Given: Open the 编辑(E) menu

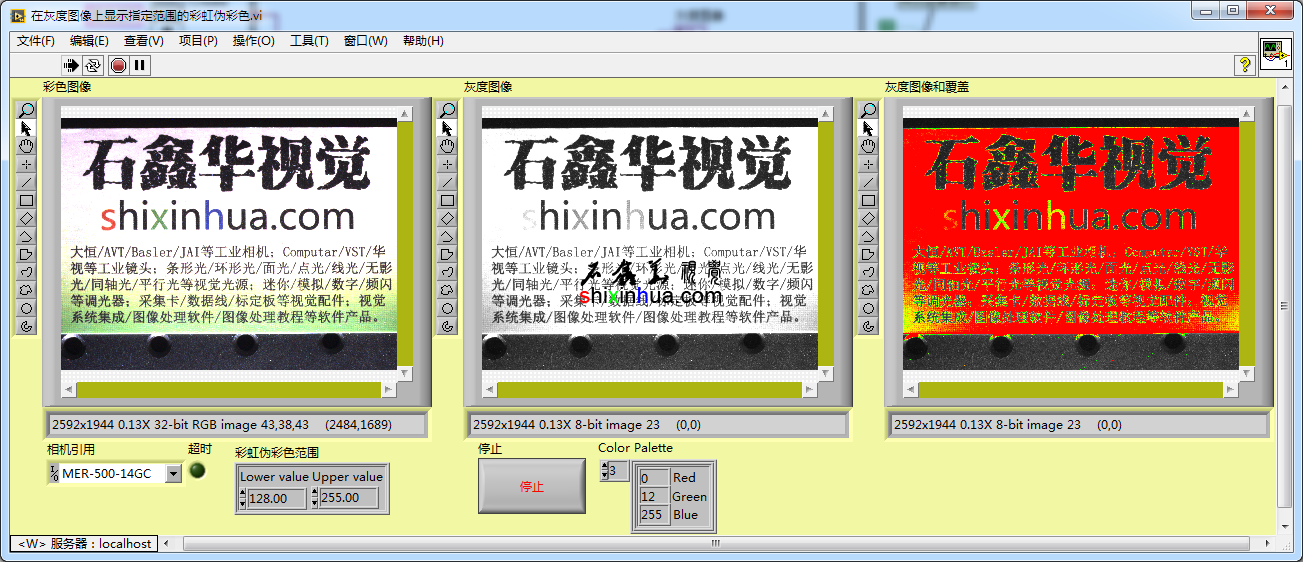Looking at the screenshot, I should click(x=89, y=41).
